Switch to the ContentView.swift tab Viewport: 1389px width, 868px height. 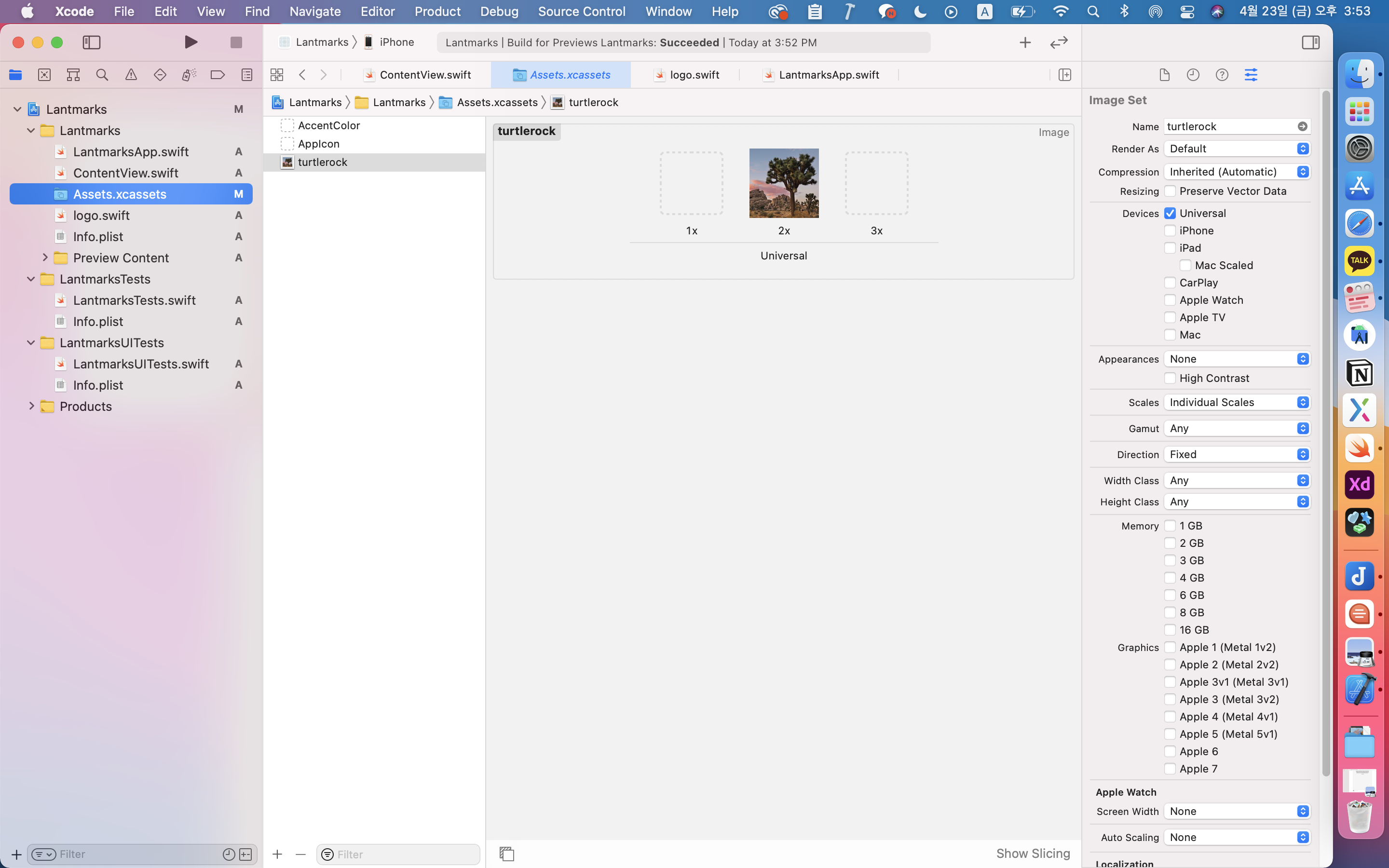[x=425, y=75]
